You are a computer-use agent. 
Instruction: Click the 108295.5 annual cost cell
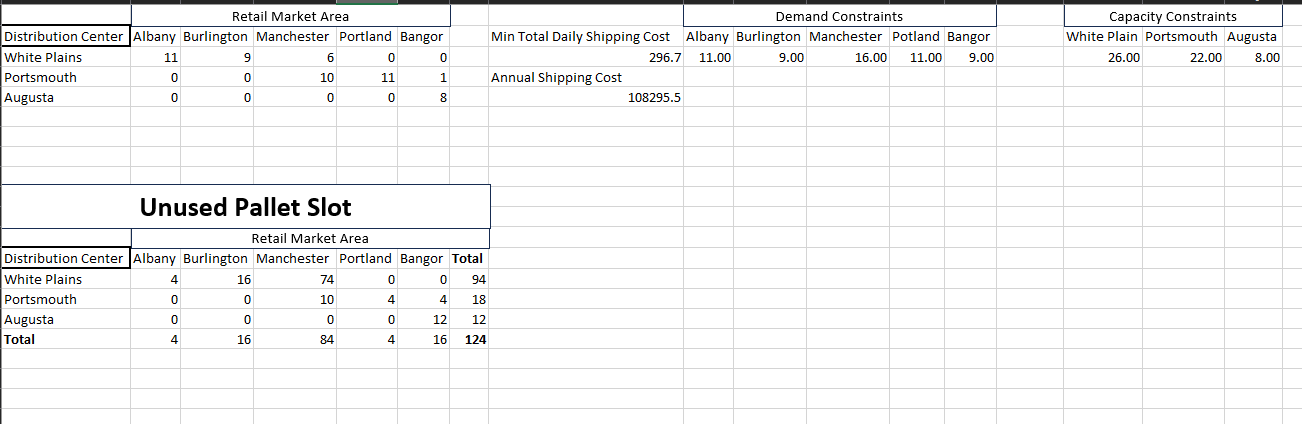point(586,98)
